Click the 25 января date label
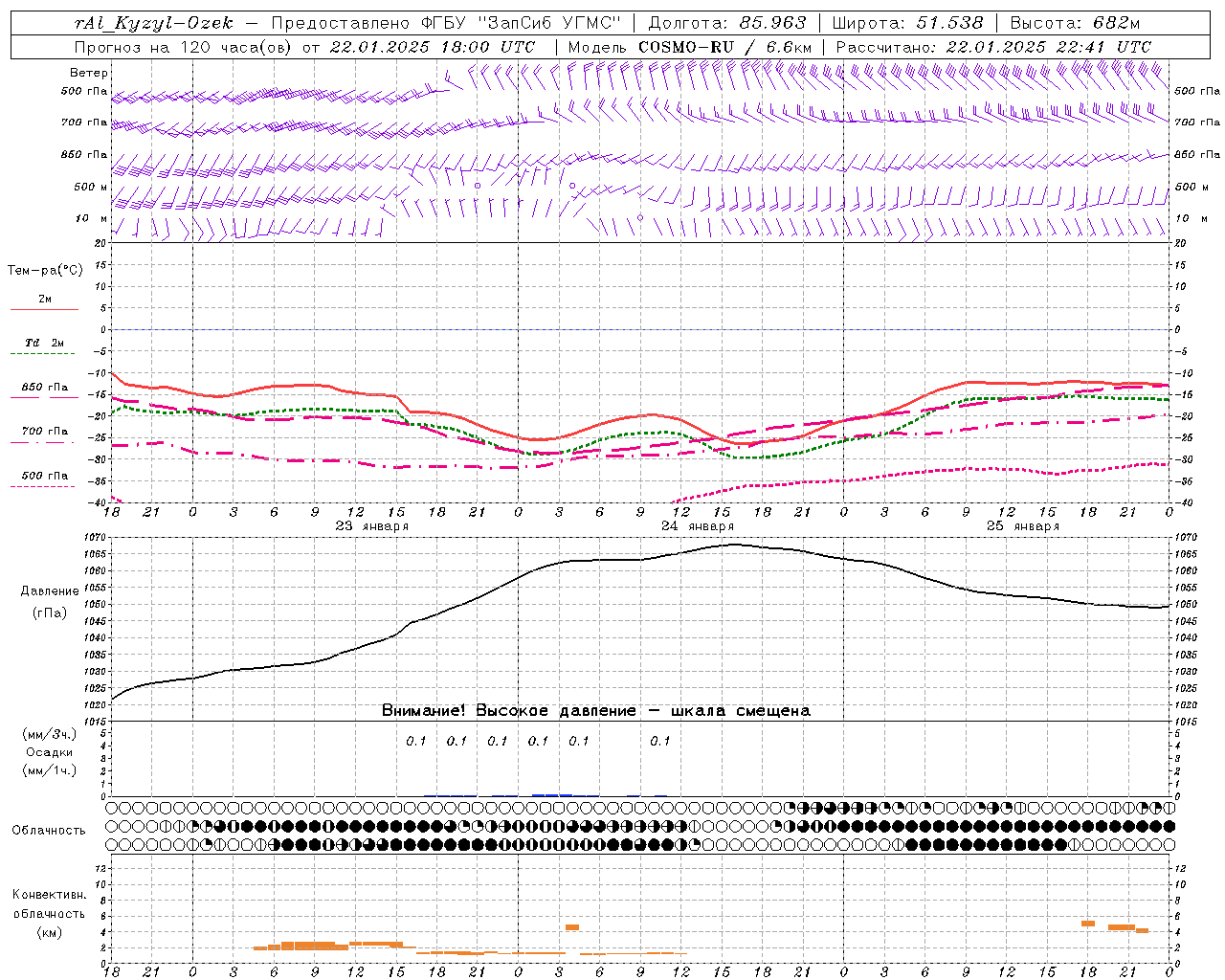1225x980 pixels. point(1023,526)
